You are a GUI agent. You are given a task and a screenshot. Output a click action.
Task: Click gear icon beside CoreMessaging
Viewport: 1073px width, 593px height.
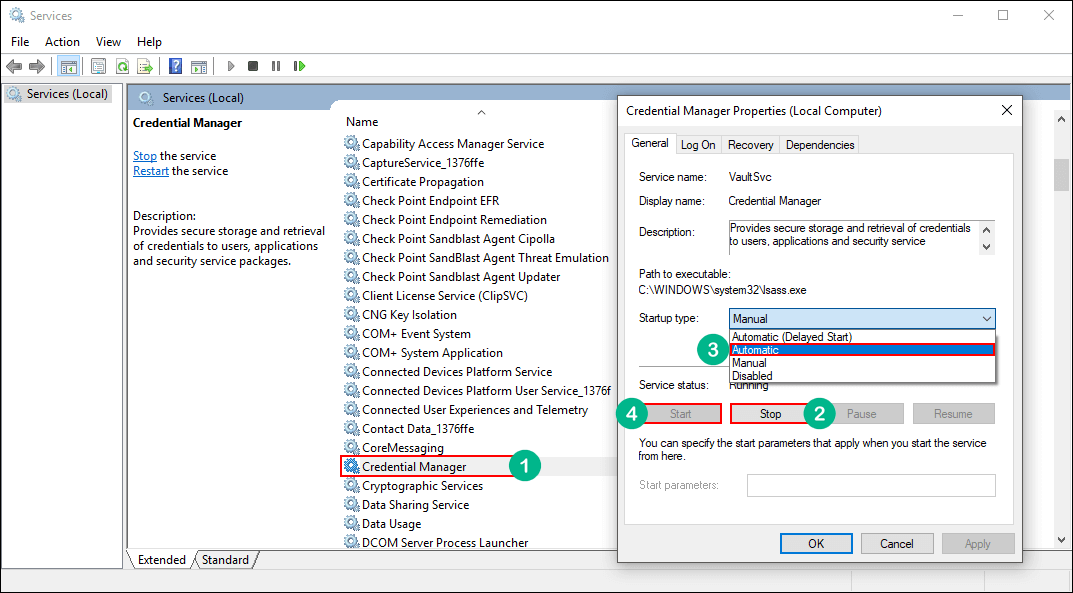(351, 447)
